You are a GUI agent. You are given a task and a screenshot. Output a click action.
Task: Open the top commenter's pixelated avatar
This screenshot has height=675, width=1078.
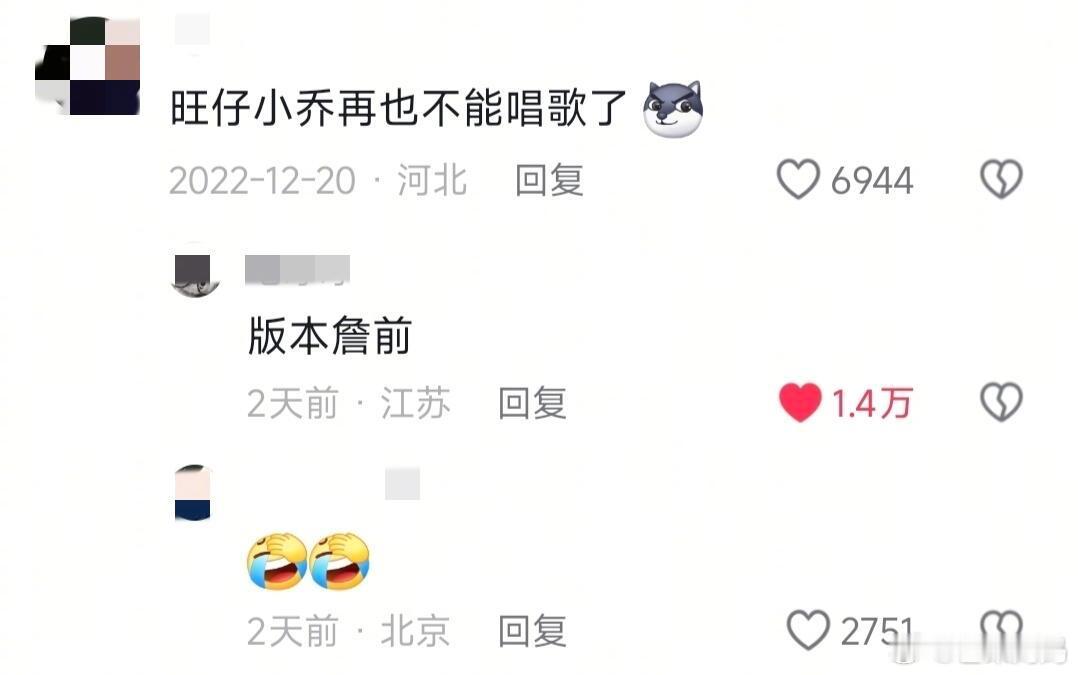[88, 66]
